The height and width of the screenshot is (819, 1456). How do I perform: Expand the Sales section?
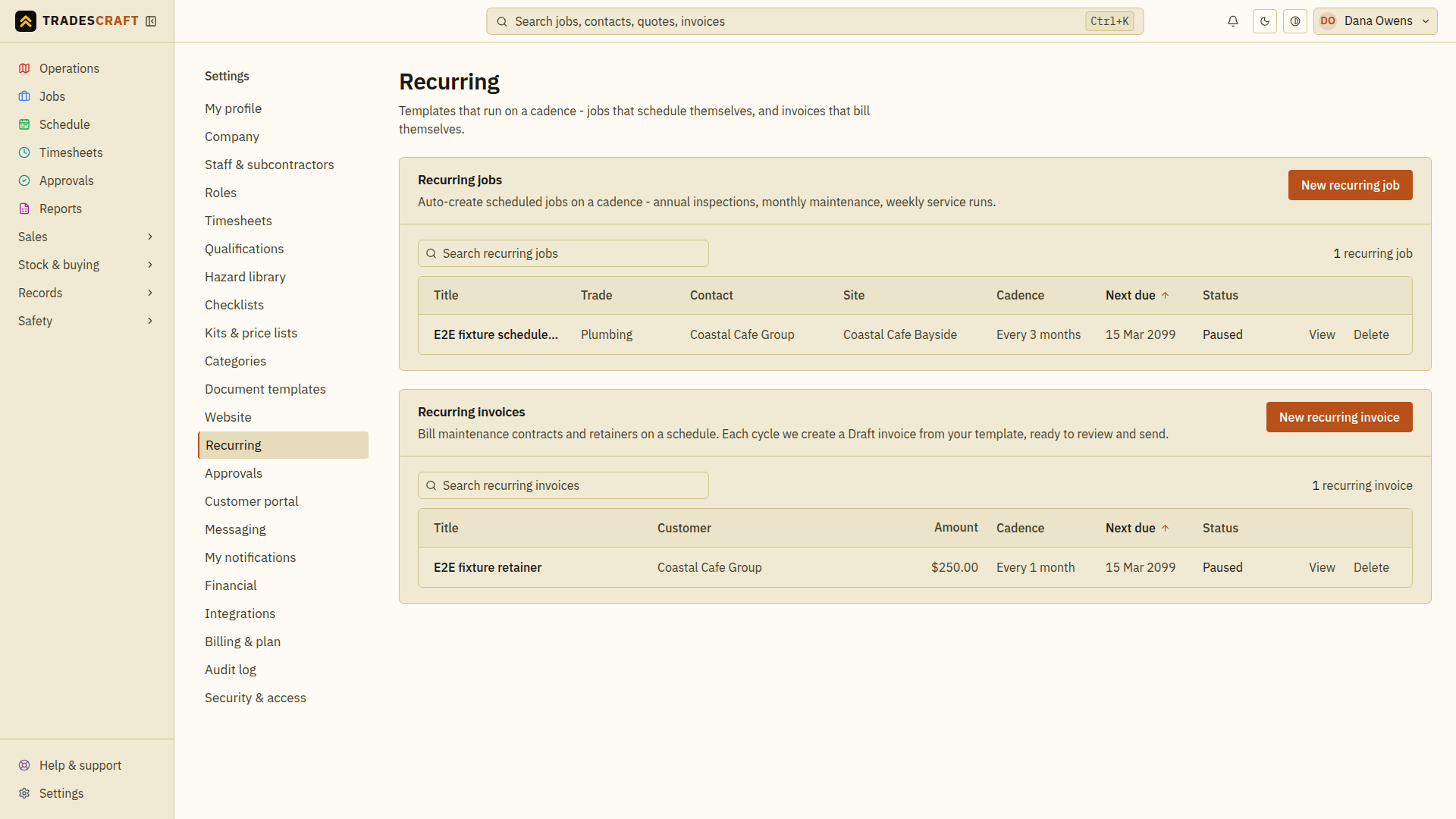[x=87, y=237]
